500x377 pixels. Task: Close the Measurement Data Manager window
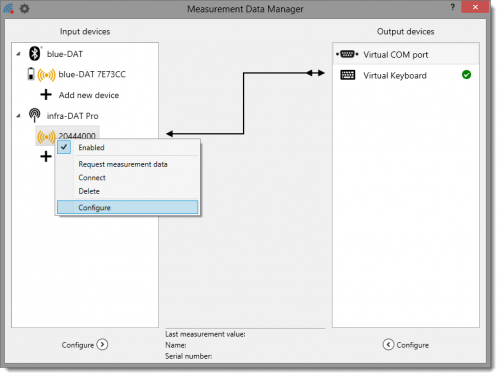[475, 7]
